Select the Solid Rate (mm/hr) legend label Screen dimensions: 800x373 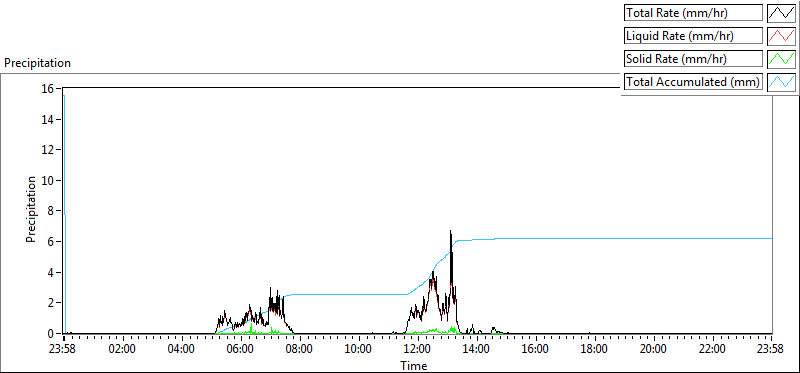pyautogui.click(x=693, y=59)
